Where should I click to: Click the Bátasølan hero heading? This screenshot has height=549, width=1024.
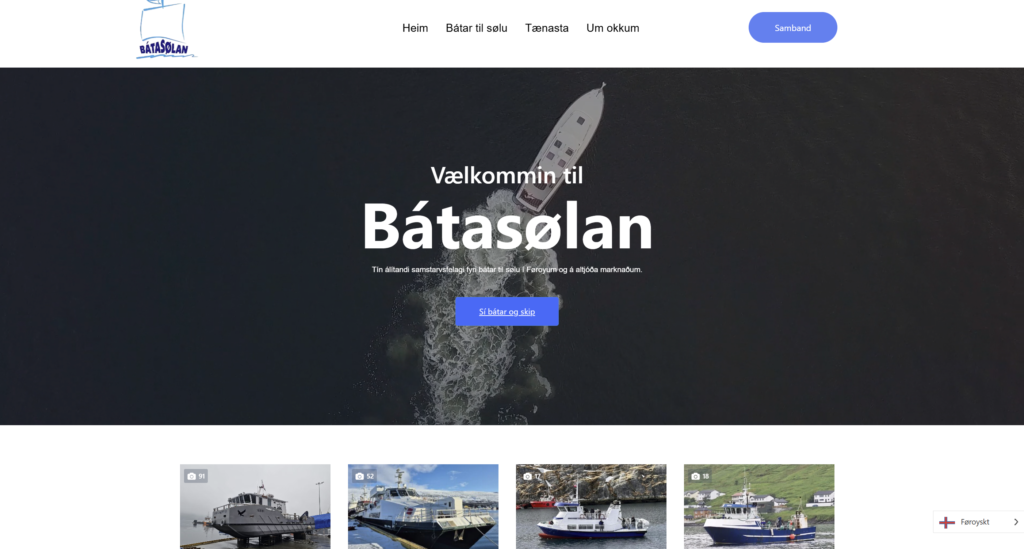click(507, 227)
